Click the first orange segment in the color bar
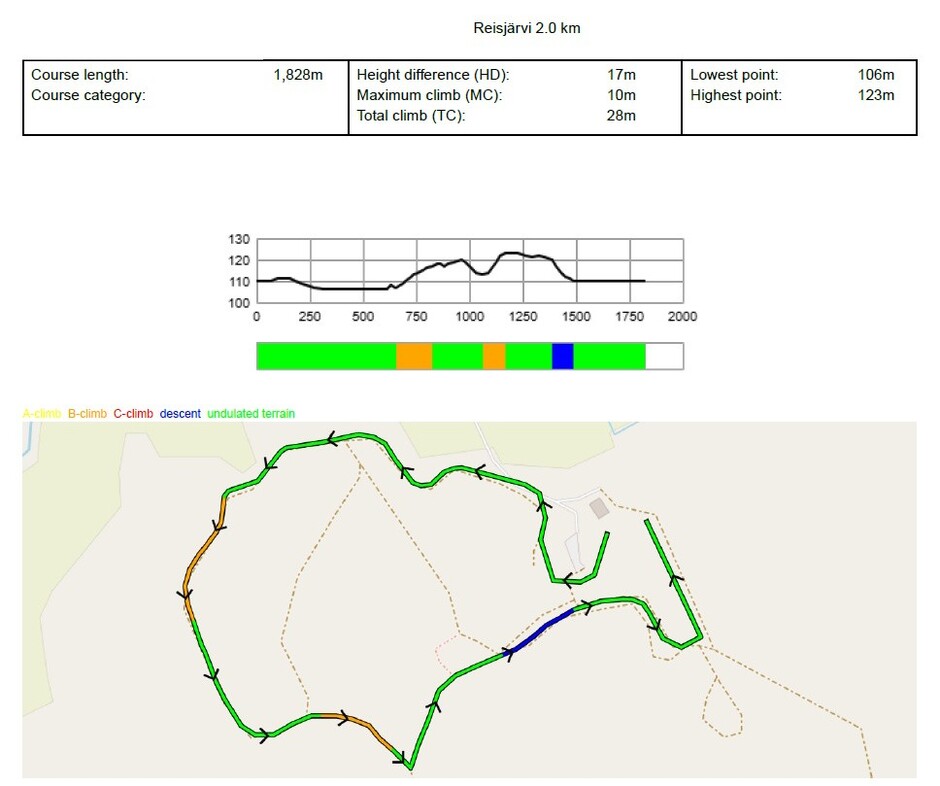This screenshot has width=940, height=786. [x=414, y=356]
